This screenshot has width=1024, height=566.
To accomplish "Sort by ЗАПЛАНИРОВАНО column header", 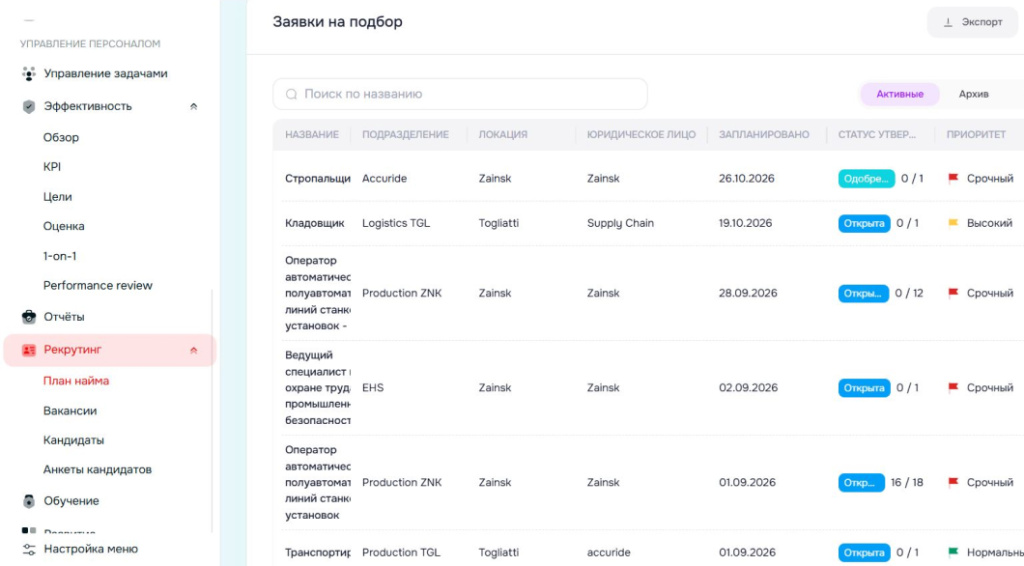I will [x=763, y=135].
